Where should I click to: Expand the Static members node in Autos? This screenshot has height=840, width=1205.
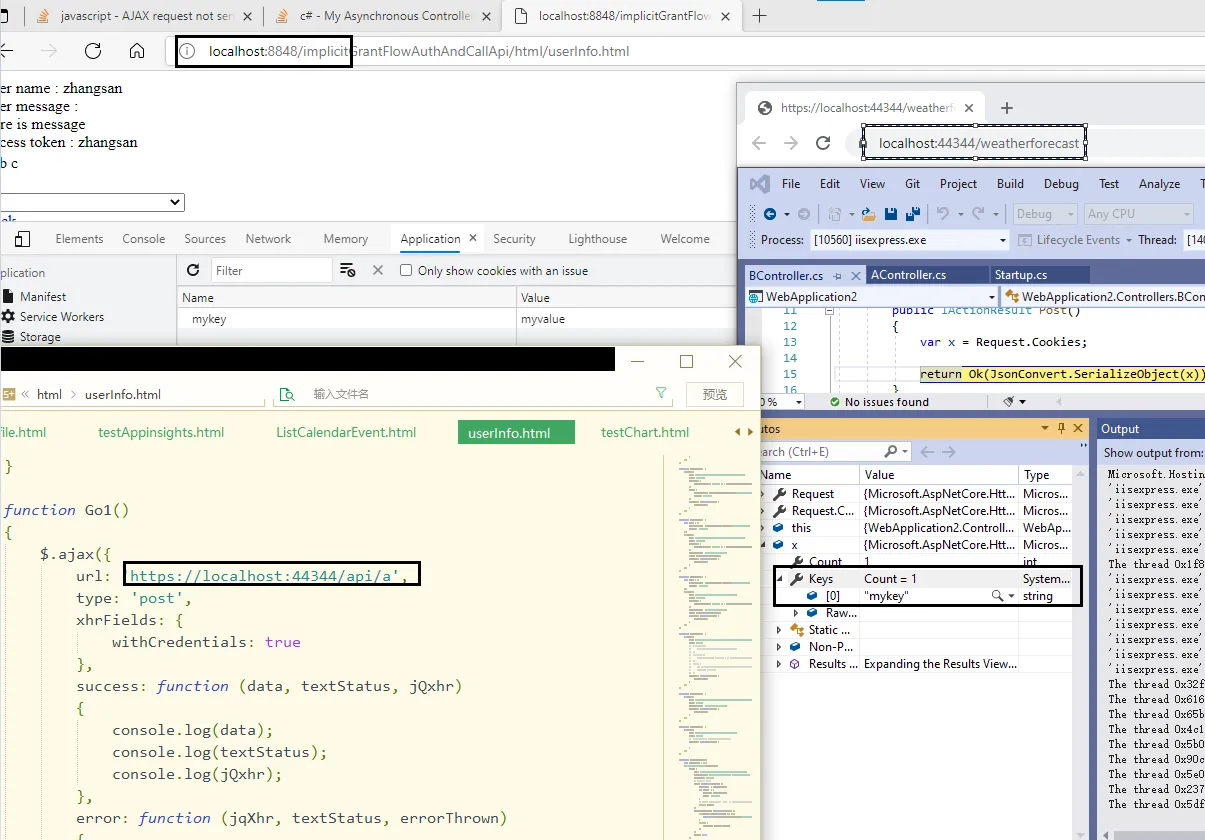tap(780, 630)
